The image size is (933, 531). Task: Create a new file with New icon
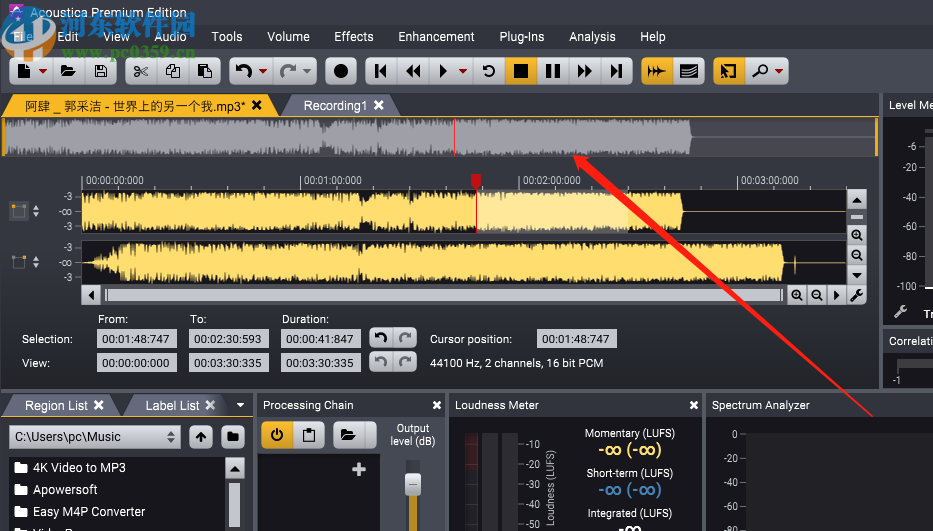(x=24, y=71)
